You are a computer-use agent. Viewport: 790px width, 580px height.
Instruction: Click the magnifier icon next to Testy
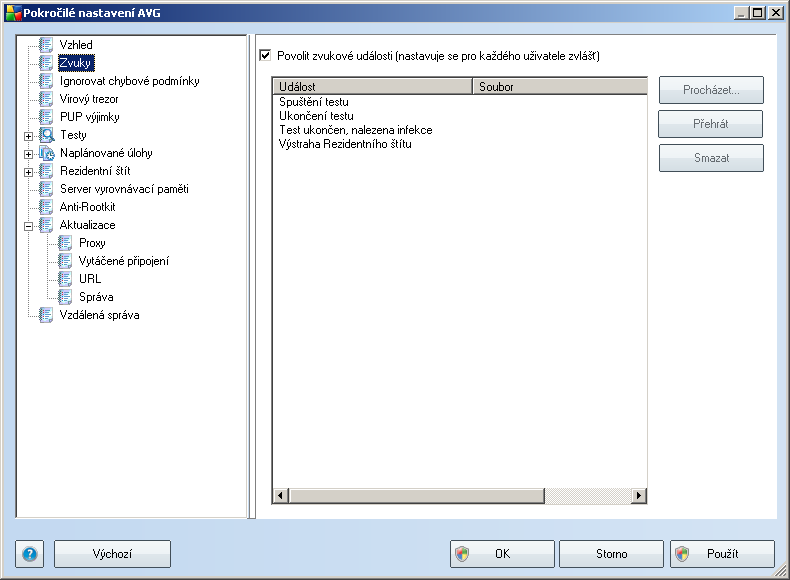coord(46,135)
